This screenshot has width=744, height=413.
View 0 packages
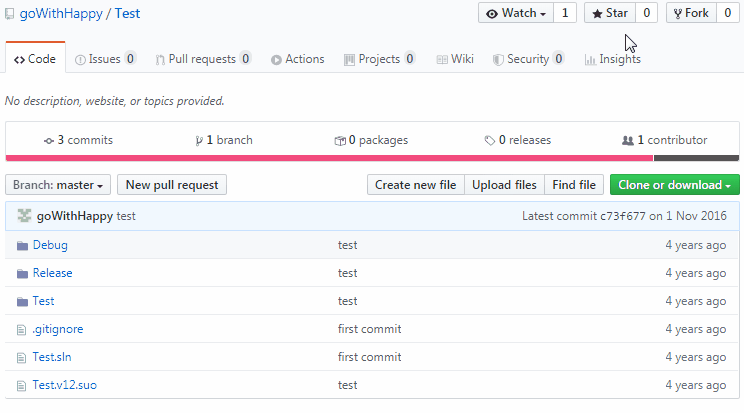372,140
